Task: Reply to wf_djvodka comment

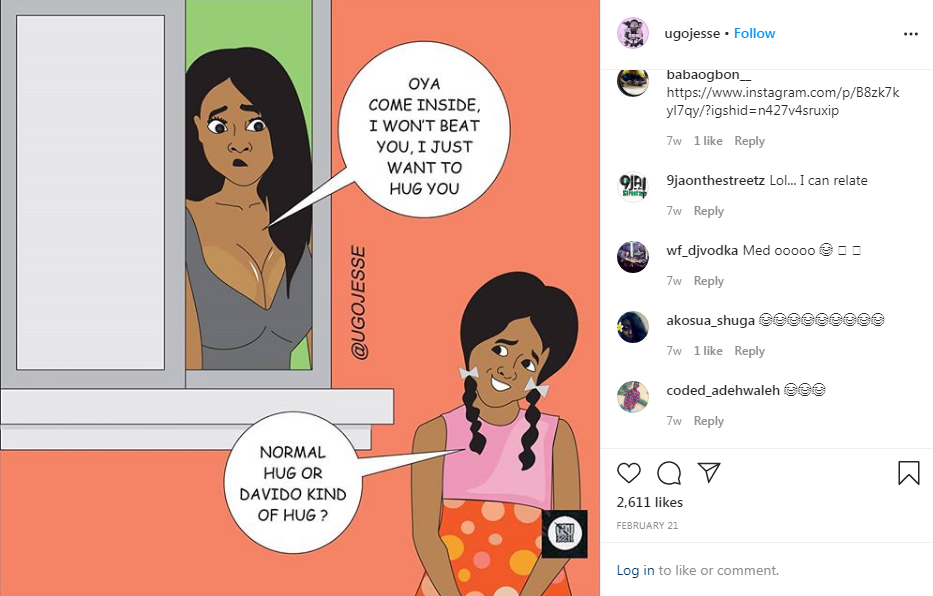Action: pyautogui.click(x=709, y=281)
